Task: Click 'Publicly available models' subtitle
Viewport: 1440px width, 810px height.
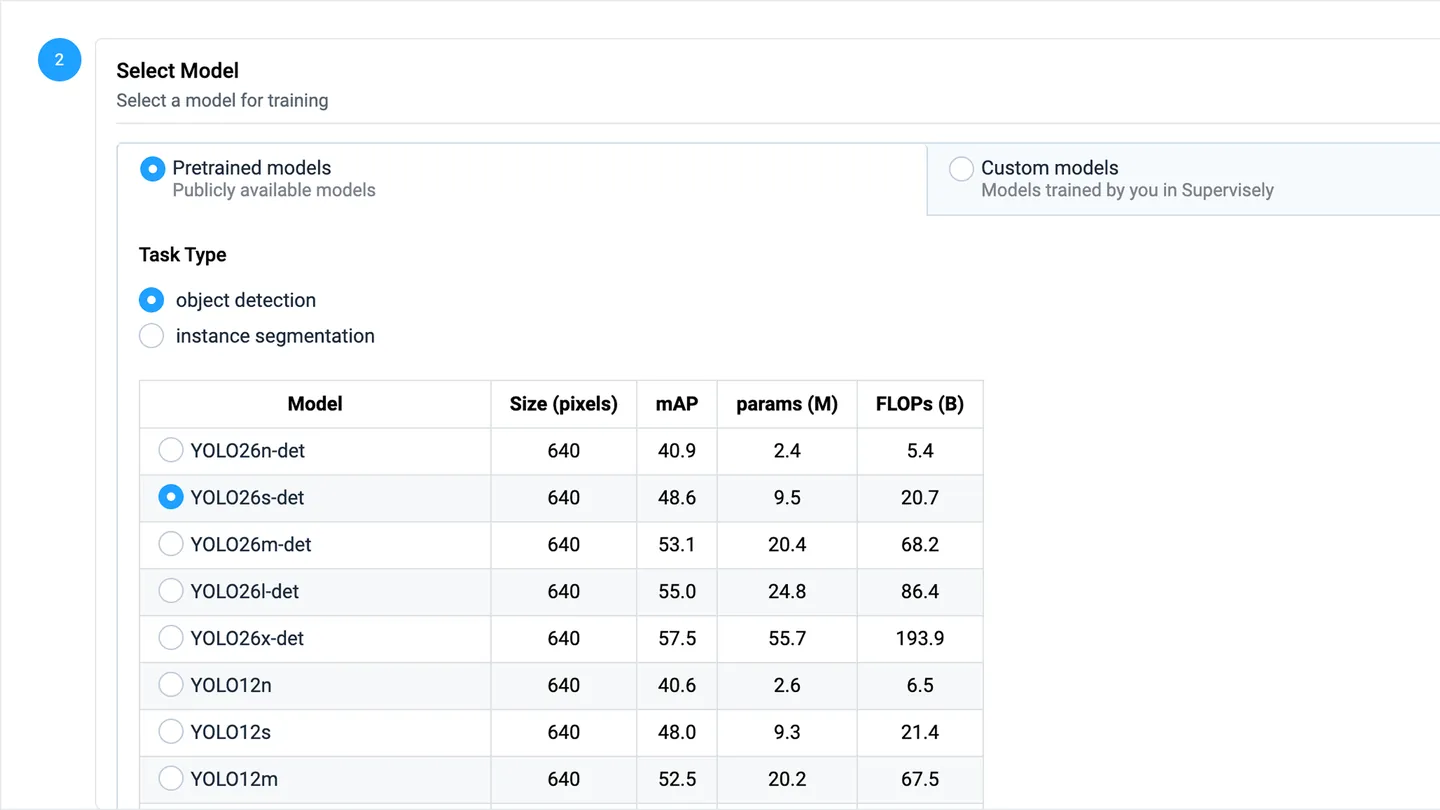Action: [x=274, y=190]
